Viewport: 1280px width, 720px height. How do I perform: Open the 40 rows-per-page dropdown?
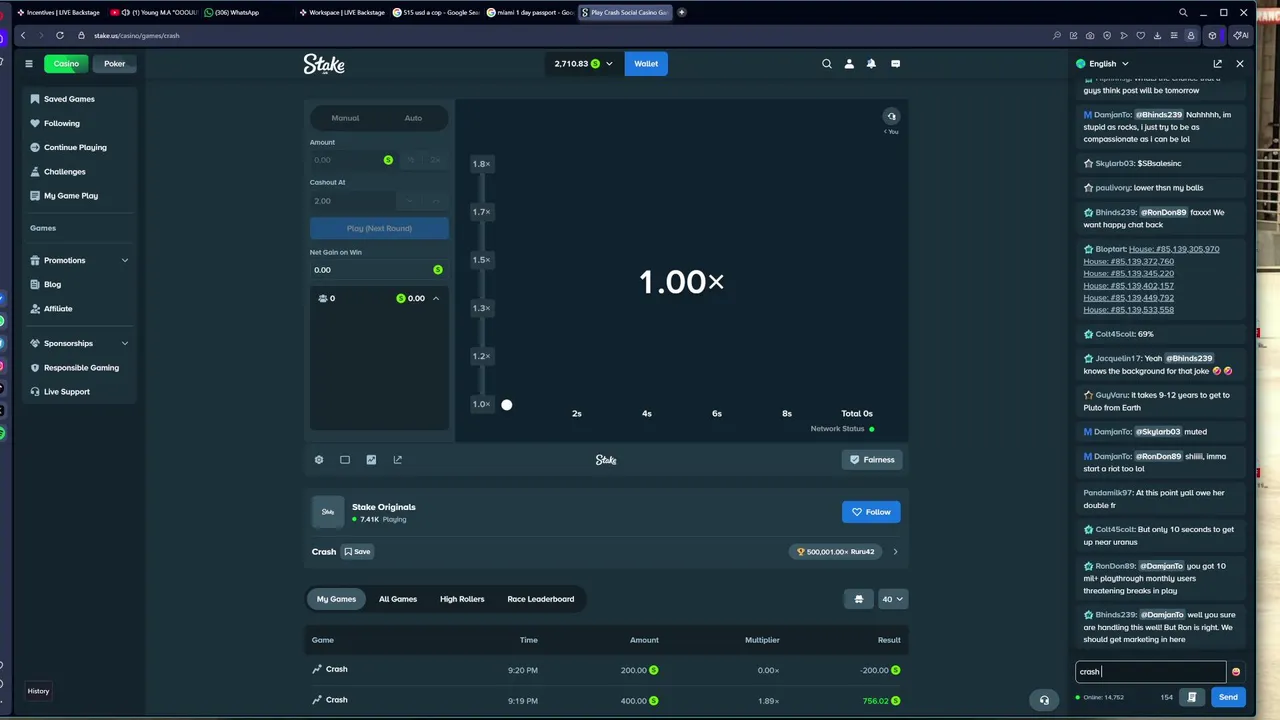(892, 599)
